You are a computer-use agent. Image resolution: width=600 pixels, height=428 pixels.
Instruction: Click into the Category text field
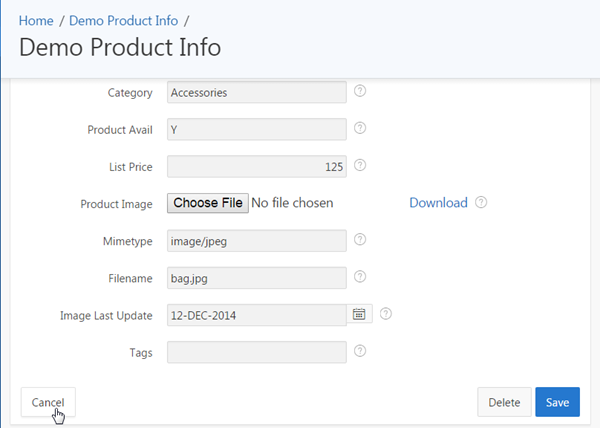tap(256, 92)
